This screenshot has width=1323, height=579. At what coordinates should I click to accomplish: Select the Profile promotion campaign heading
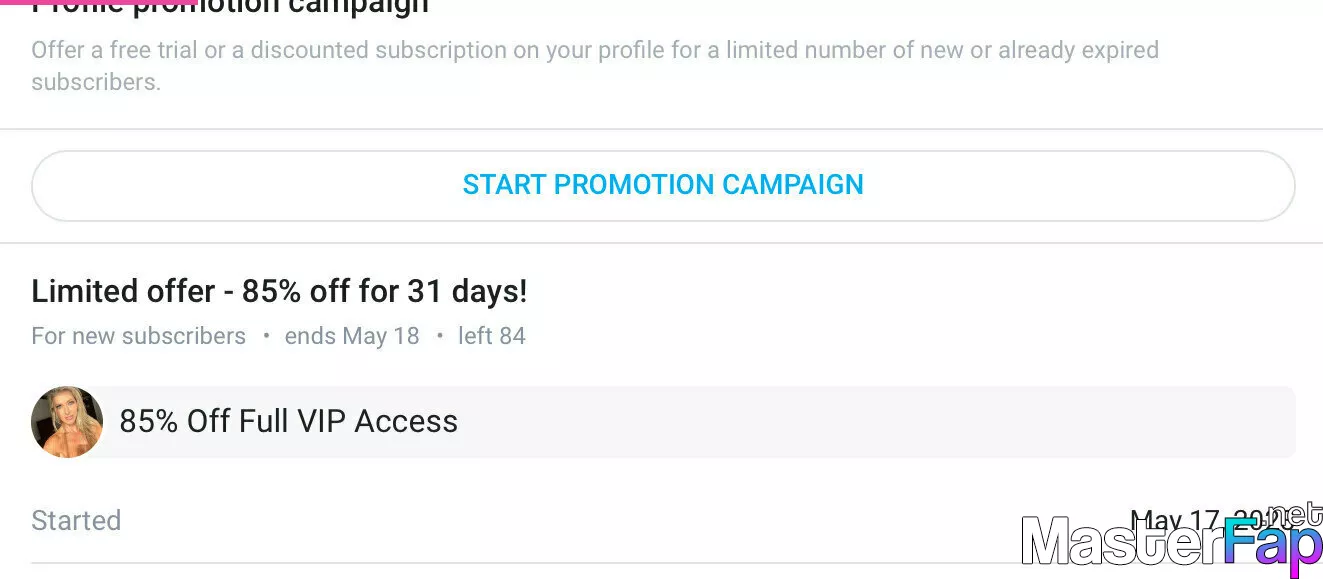click(230, 7)
